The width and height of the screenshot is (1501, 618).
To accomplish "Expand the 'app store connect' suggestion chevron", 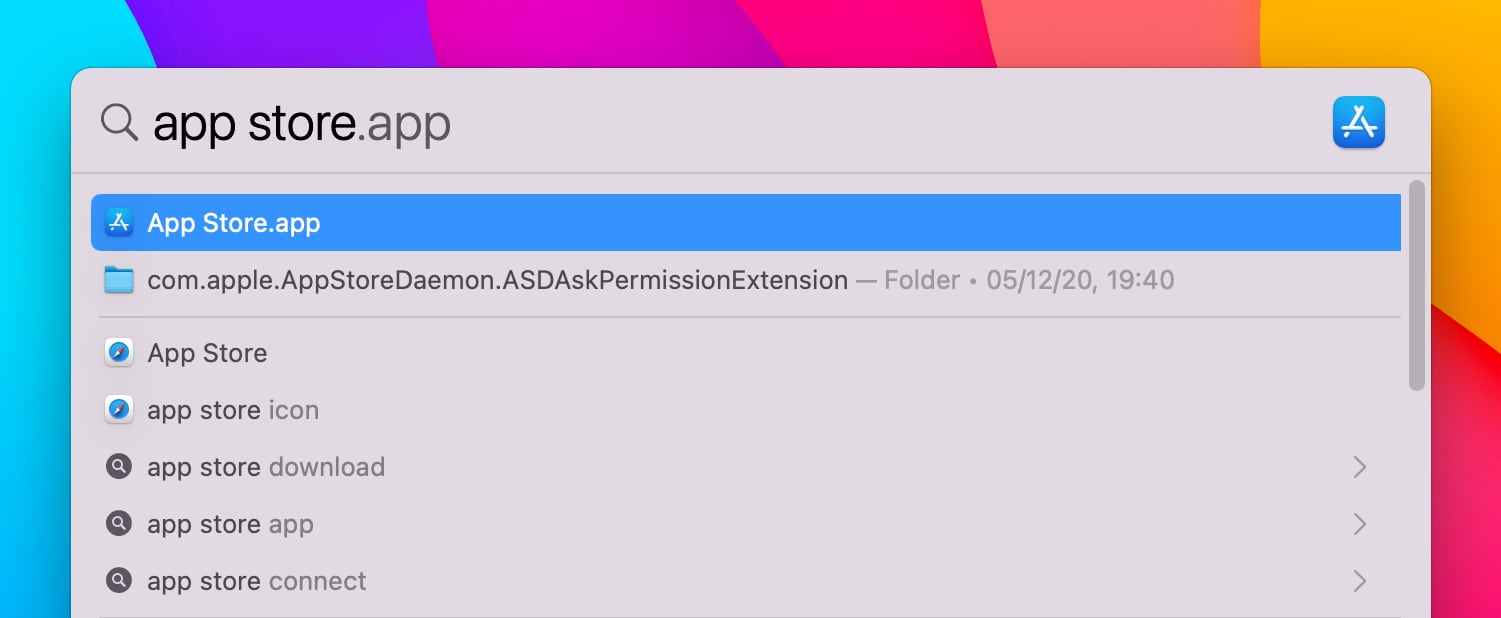I will pos(1359,581).
